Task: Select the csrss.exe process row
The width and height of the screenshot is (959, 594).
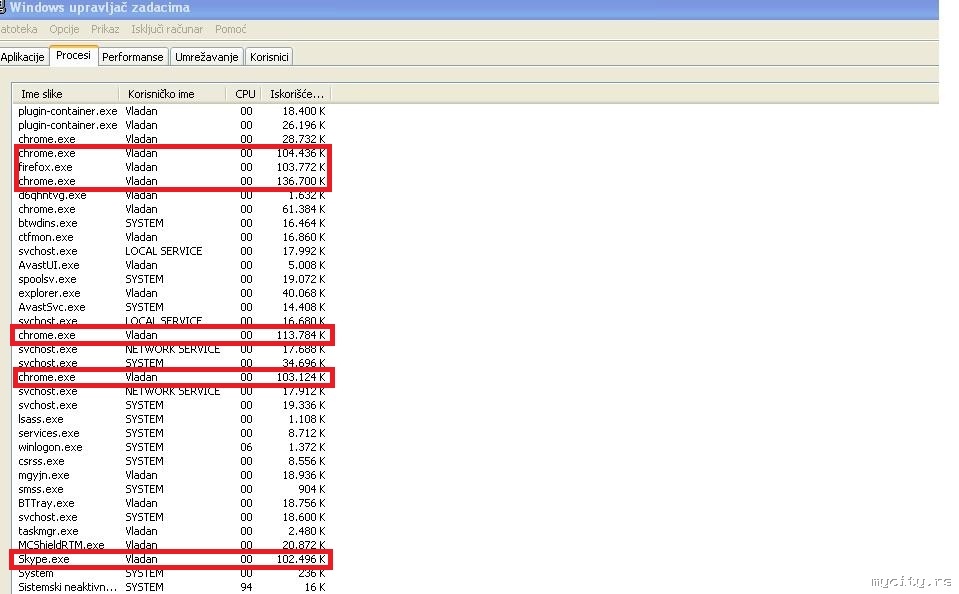Action: [171, 462]
